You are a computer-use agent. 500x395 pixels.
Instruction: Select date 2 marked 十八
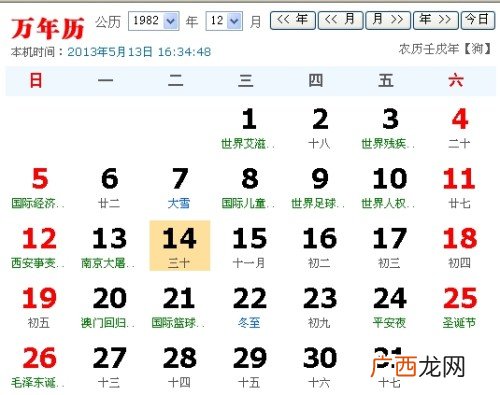tap(319, 128)
